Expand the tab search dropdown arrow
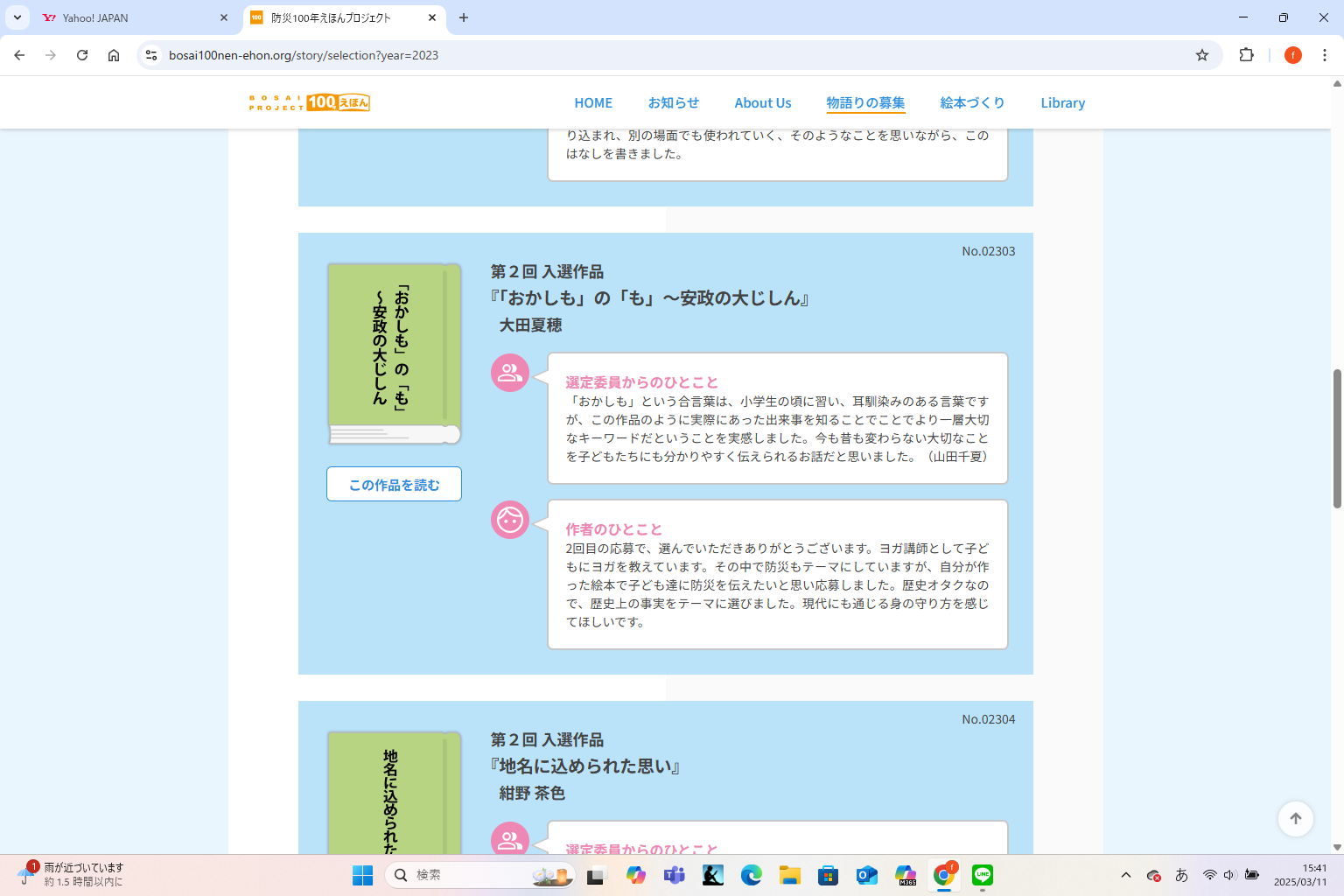This screenshot has width=1344, height=896. (x=17, y=17)
